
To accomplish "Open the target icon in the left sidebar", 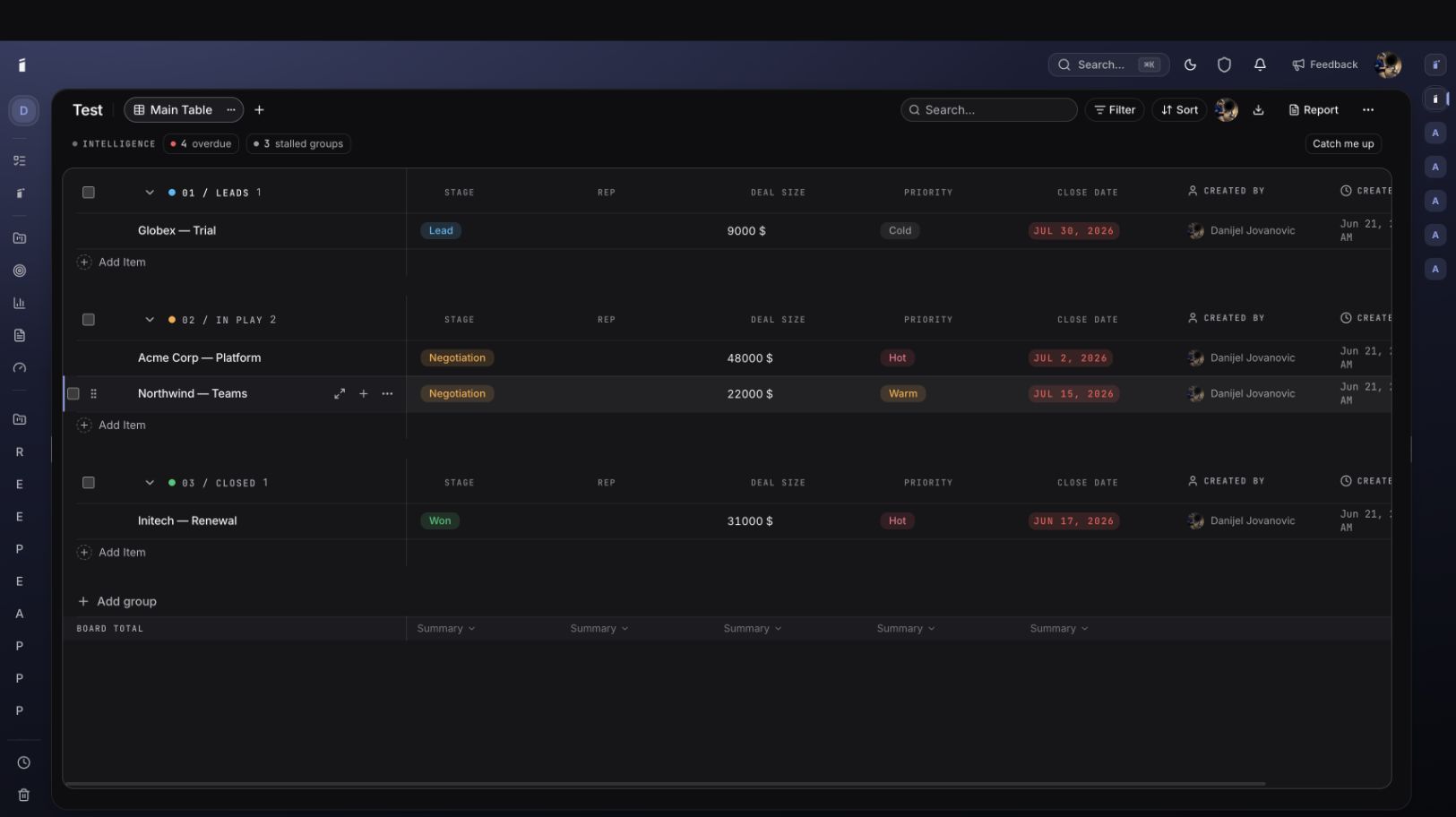I will [x=20, y=271].
